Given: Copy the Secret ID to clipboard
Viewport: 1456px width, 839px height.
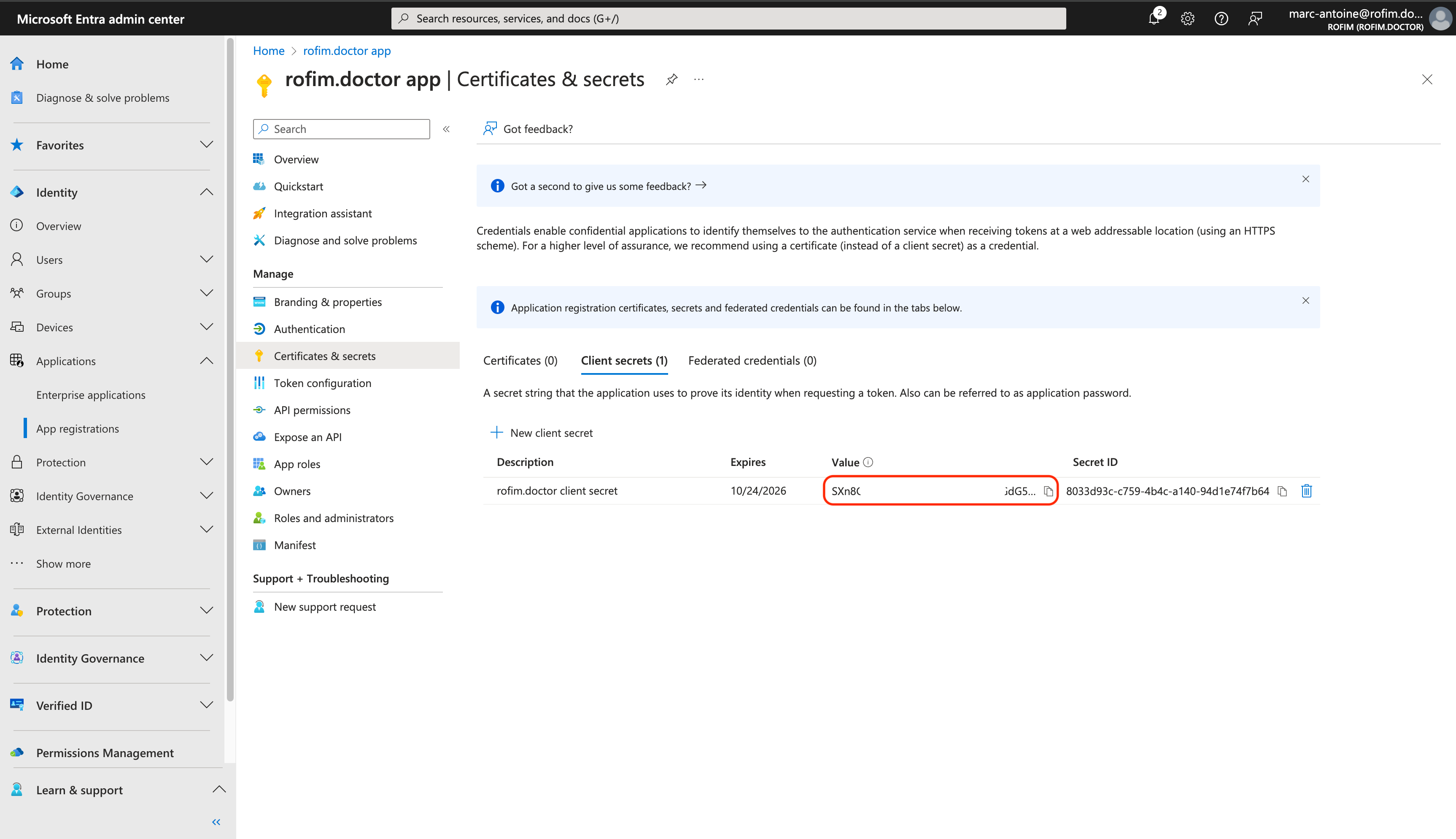Looking at the screenshot, I should (1282, 491).
